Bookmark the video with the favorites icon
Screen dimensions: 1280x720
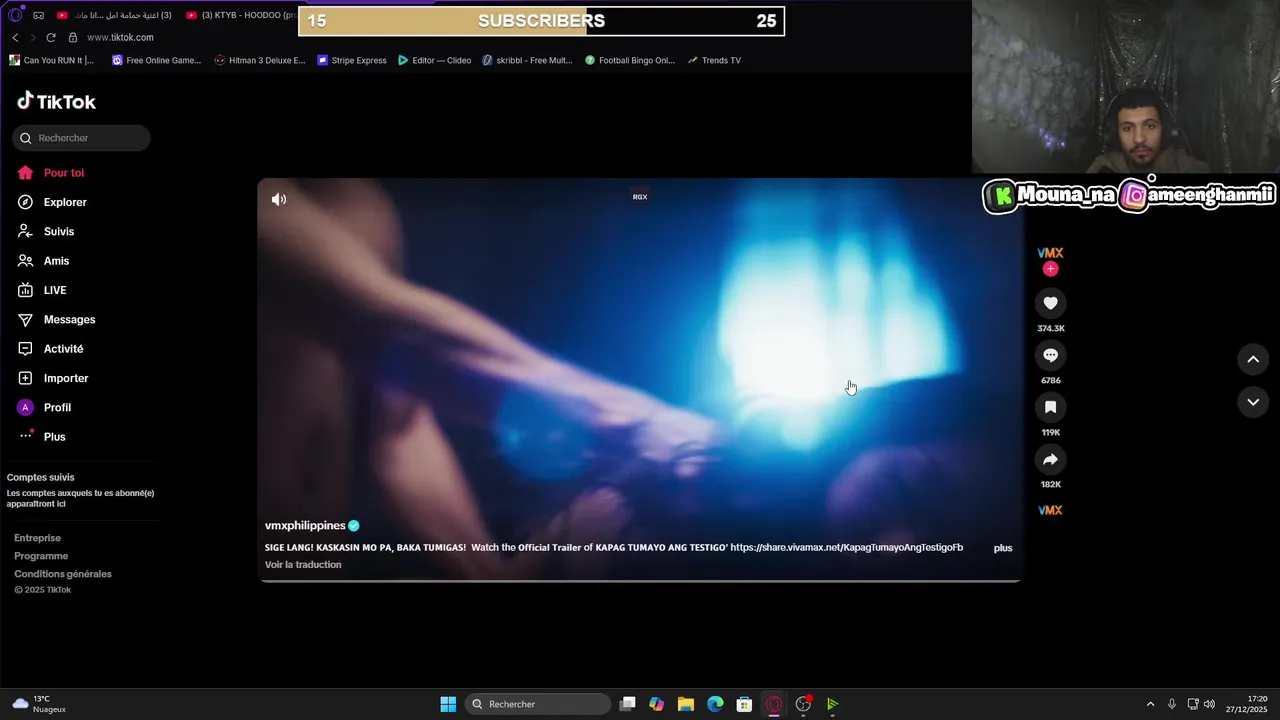tap(1050, 407)
